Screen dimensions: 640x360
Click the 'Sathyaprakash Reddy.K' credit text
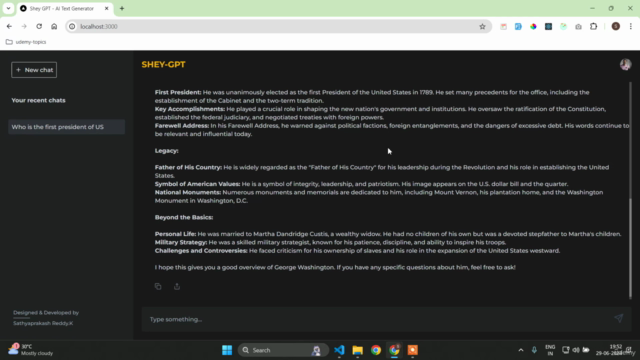click(43, 323)
